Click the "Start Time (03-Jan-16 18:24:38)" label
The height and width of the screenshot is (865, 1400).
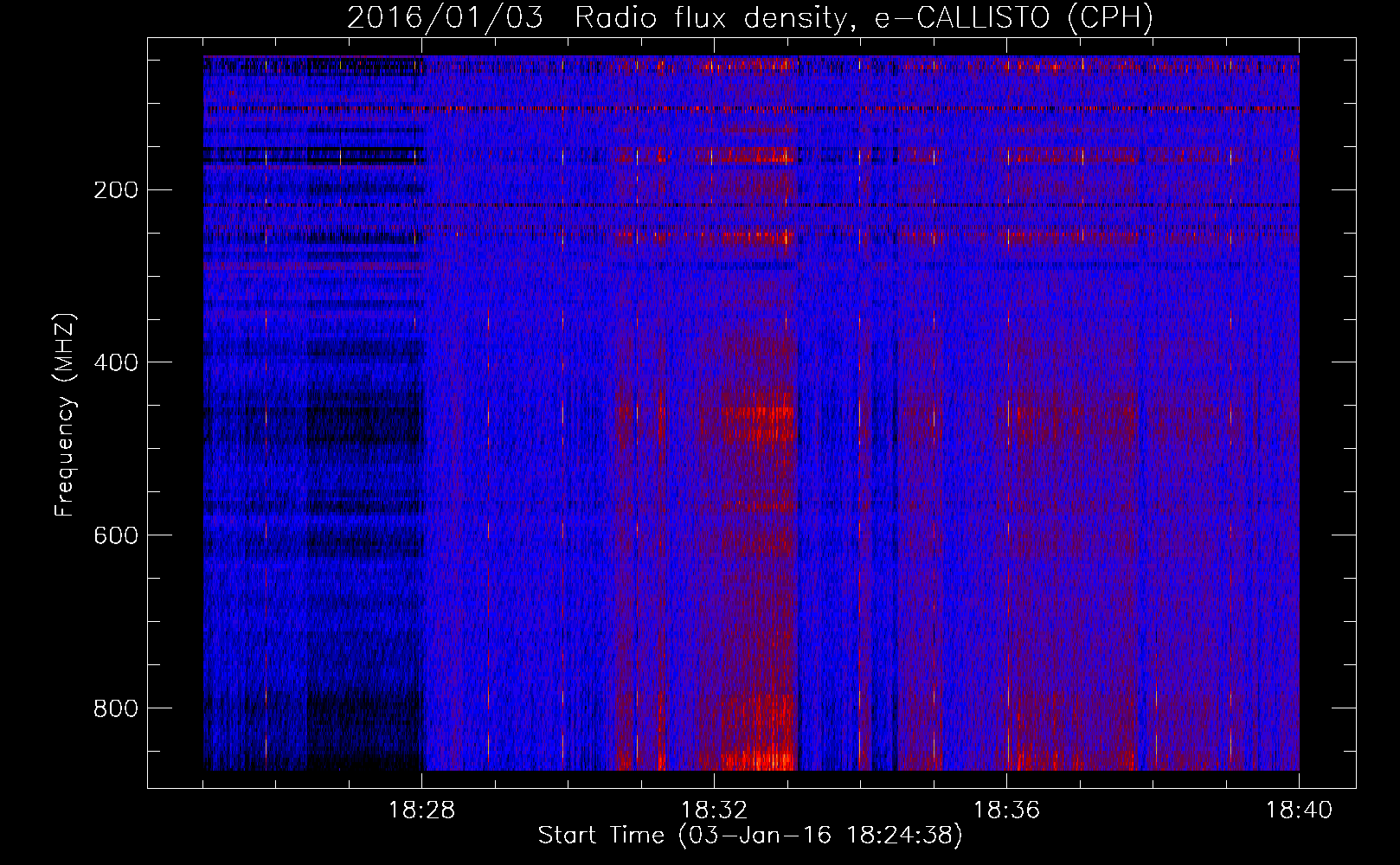point(750,836)
